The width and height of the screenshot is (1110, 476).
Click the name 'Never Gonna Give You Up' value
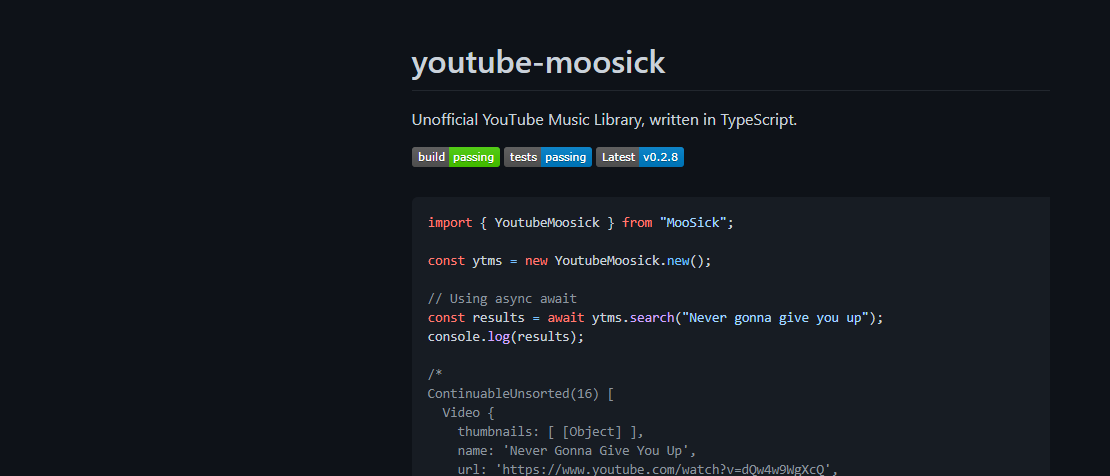point(603,450)
